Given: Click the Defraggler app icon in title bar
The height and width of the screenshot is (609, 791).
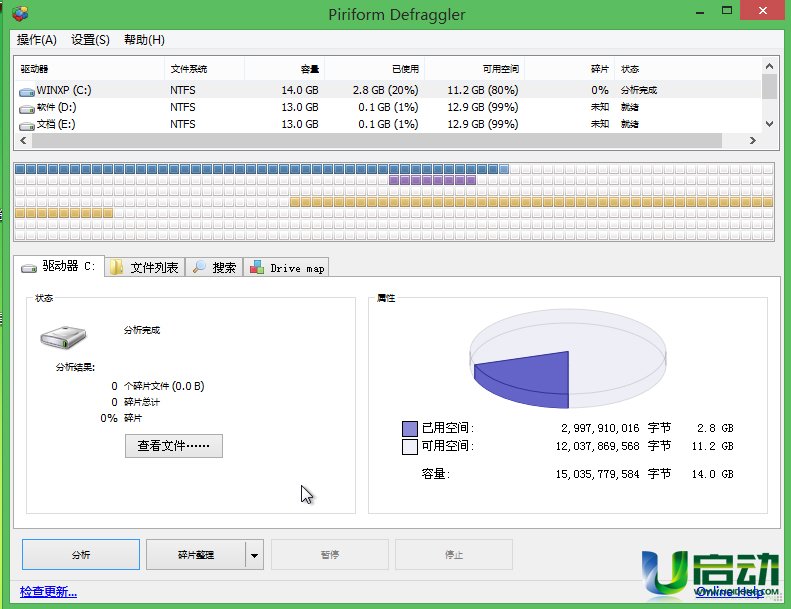Looking at the screenshot, I should coord(20,14).
